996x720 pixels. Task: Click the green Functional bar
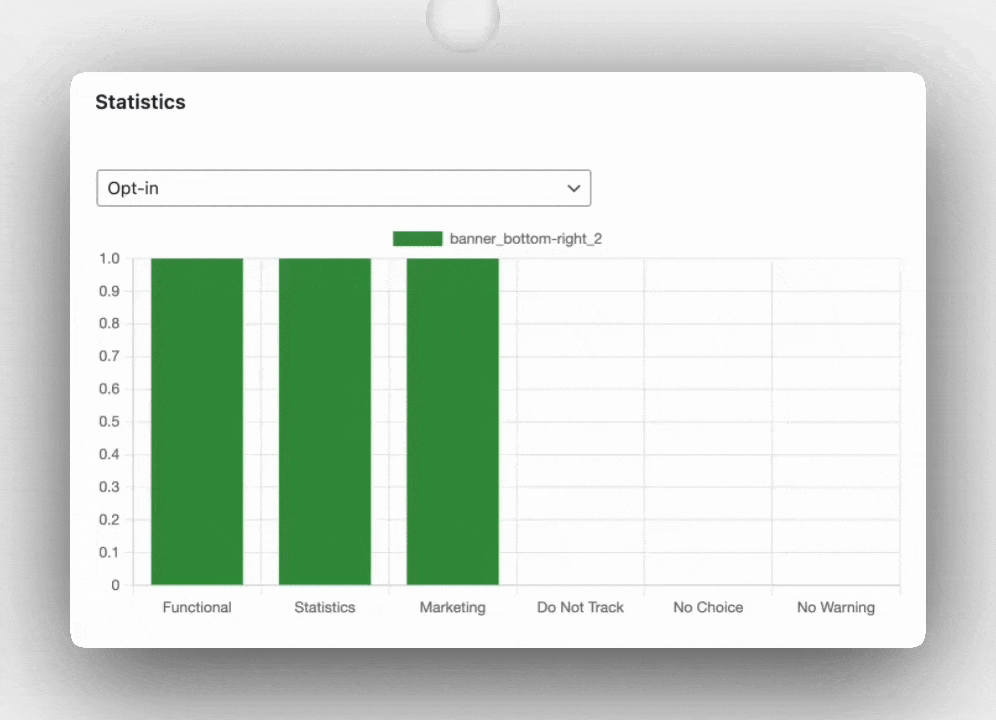click(197, 420)
